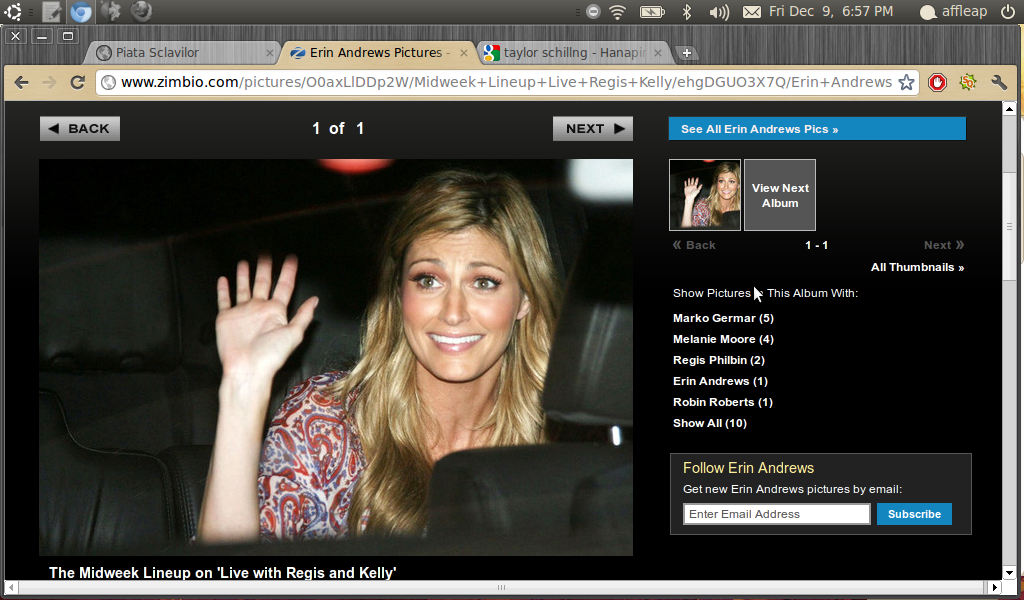The height and width of the screenshot is (600, 1024).
Task: Close the taylor schillng tab
Action: (658, 53)
